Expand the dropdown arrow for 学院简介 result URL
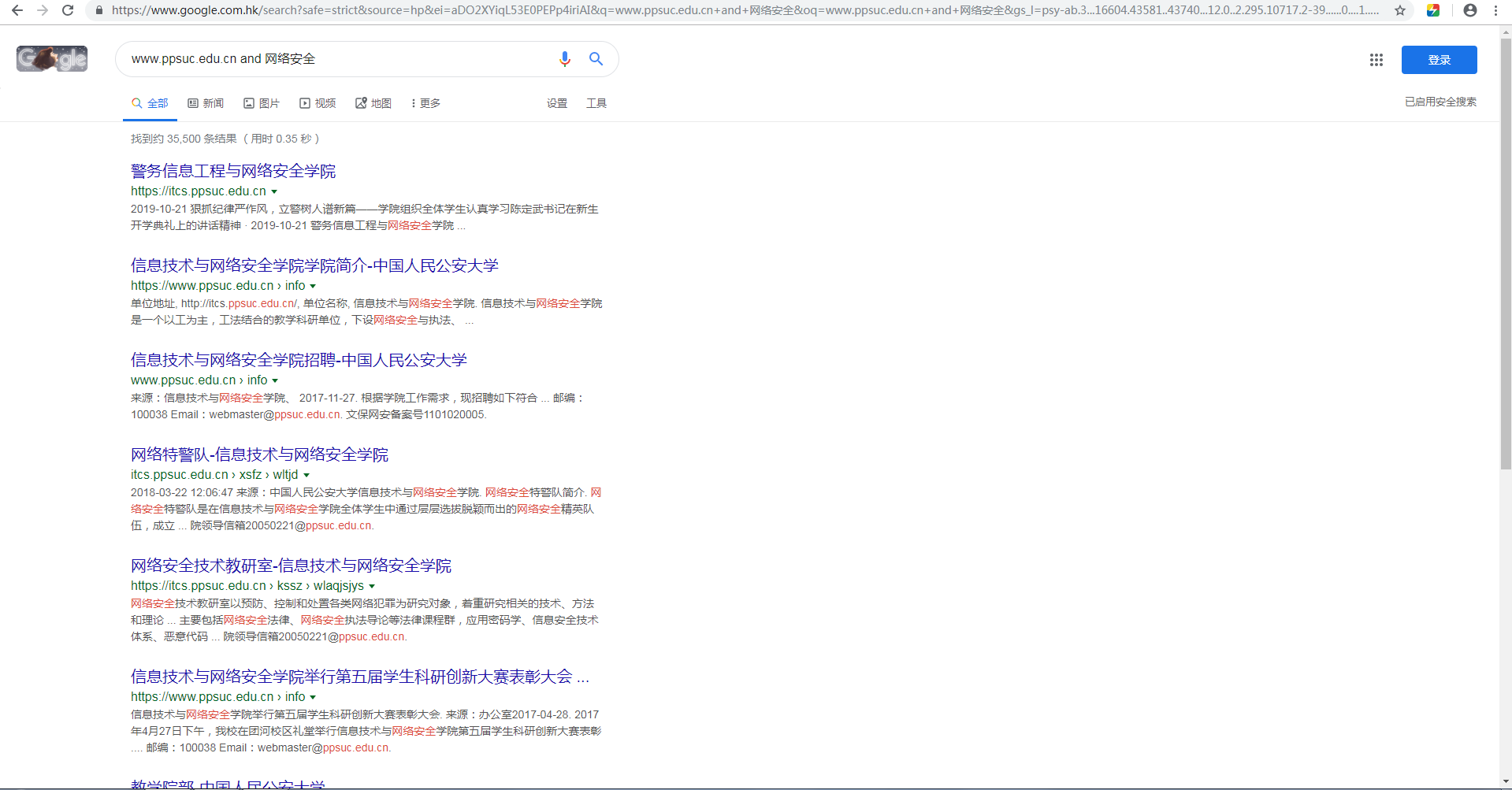Screen dimensions: 1512x790 click(x=313, y=286)
